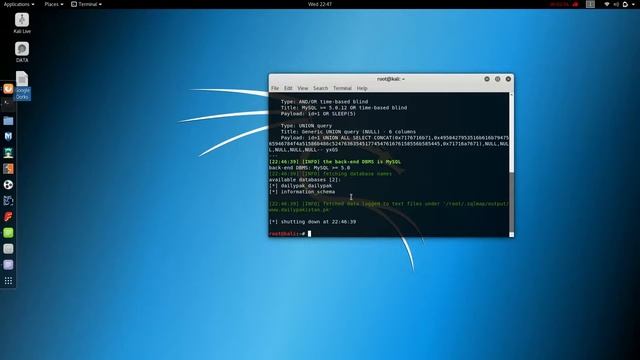The width and height of the screenshot is (640, 360).
Task: Open the Applications menu
Action: tap(19, 4)
